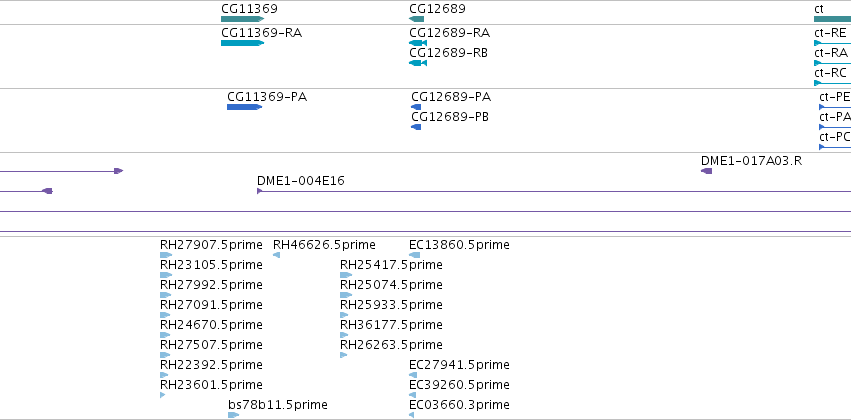Select the RH25417.5prime EST label
Viewport: 851px width, 420px height.
click(x=391, y=265)
